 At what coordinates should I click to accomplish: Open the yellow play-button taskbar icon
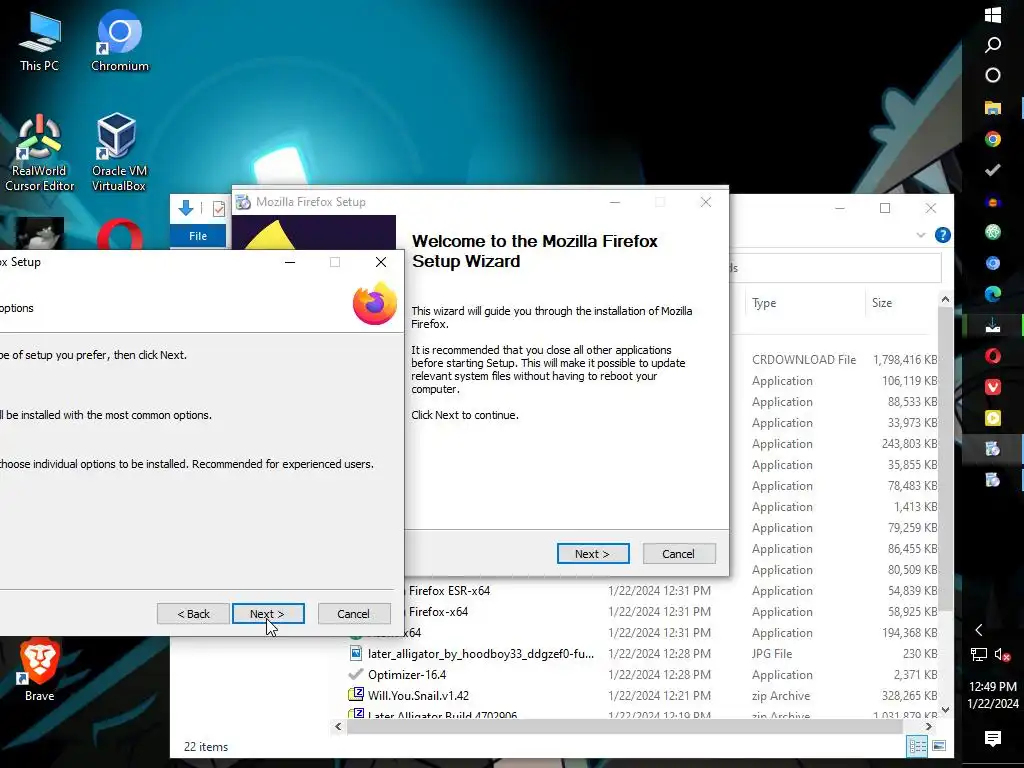(993, 418)
